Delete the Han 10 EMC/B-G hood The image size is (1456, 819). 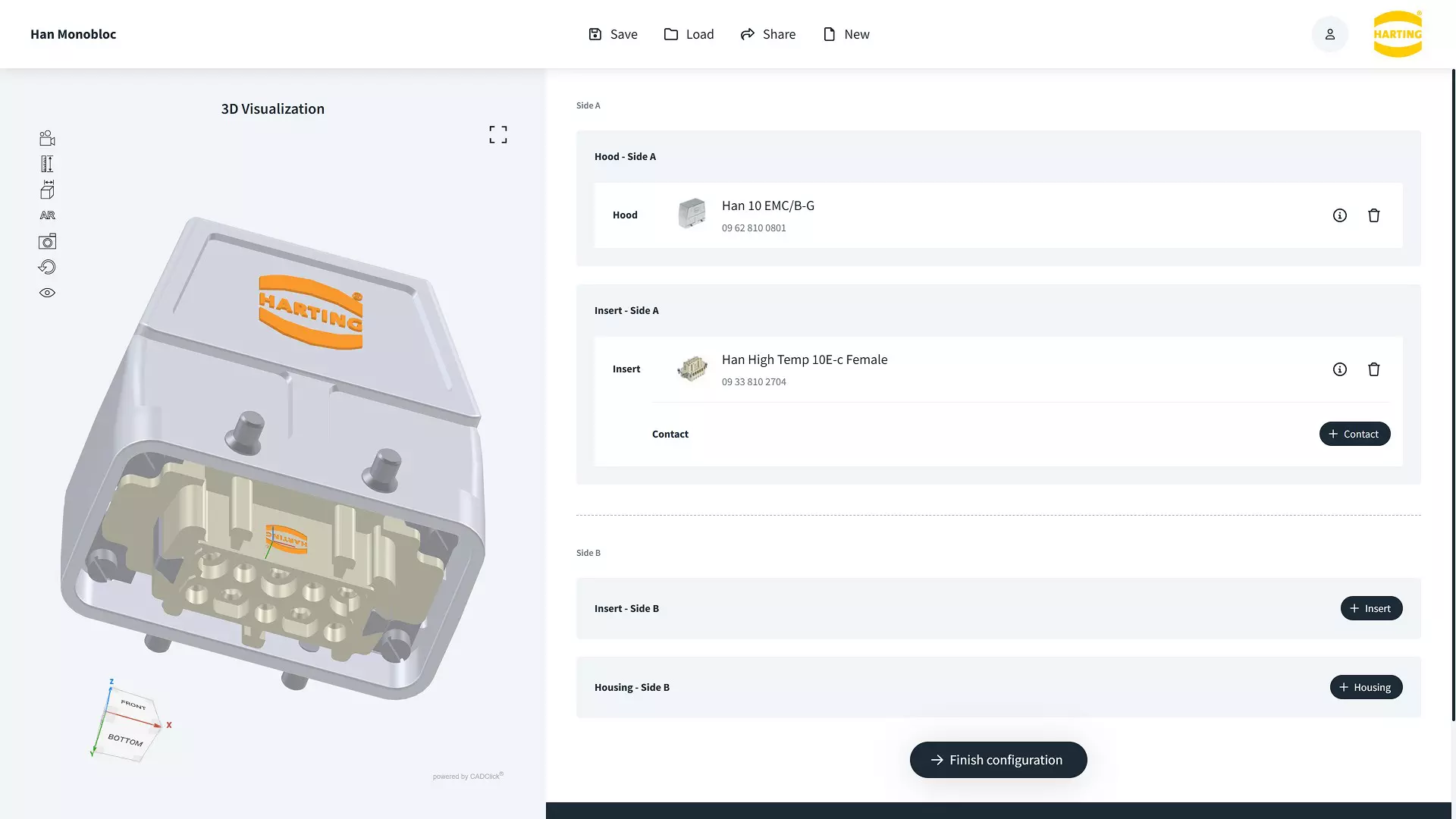tap(1373, 215)
